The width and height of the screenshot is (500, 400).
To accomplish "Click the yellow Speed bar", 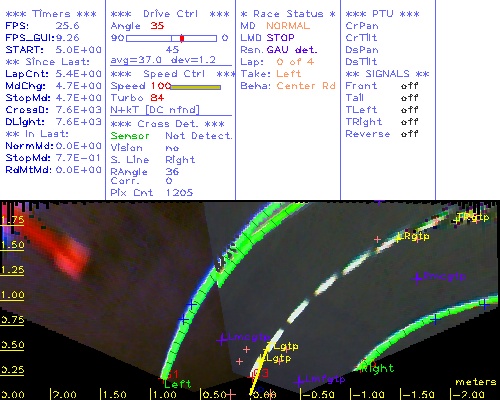I will (x=195, y=87).
